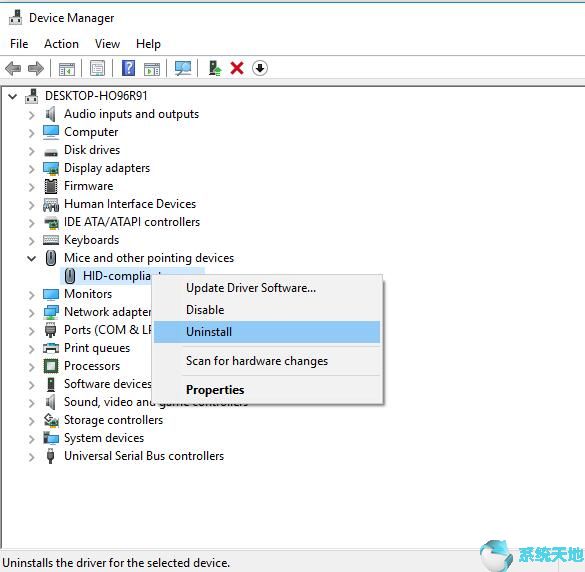Open the Help question-mark toolbar icon
The width and height of the screenshot is (585, 572).
[x=128, y=68]
